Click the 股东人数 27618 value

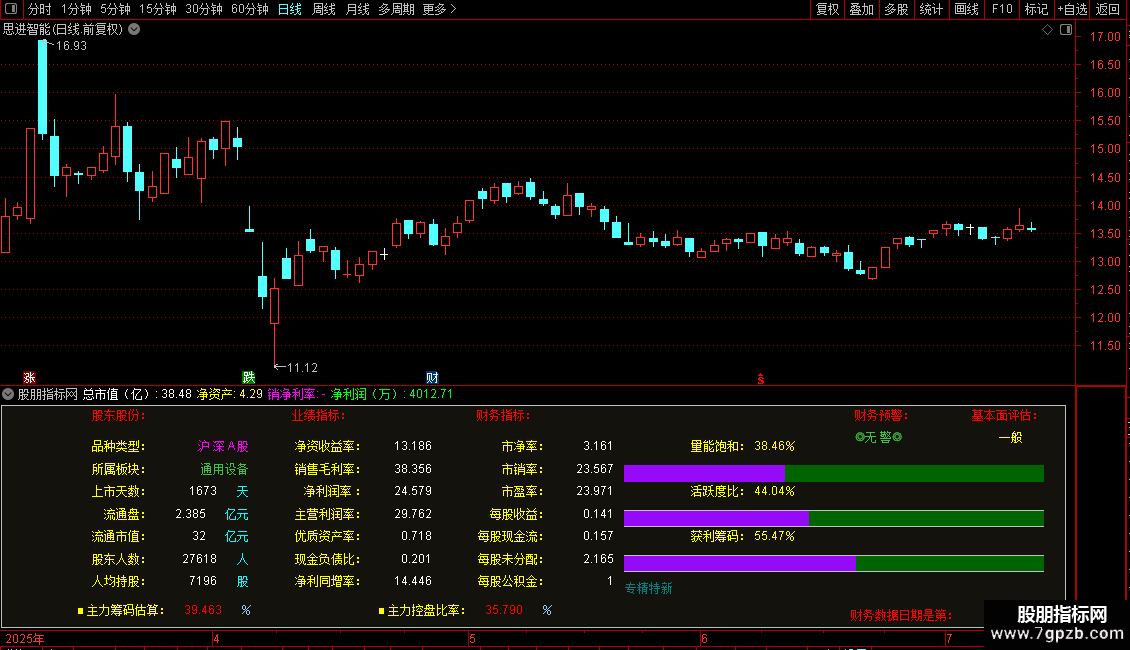click(x=200, y=559)
